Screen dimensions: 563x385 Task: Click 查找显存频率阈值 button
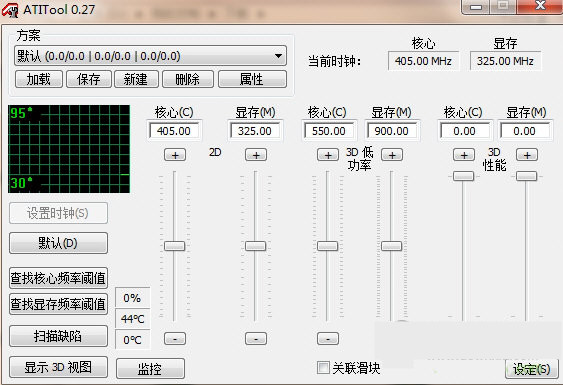[x=58, y=304]
